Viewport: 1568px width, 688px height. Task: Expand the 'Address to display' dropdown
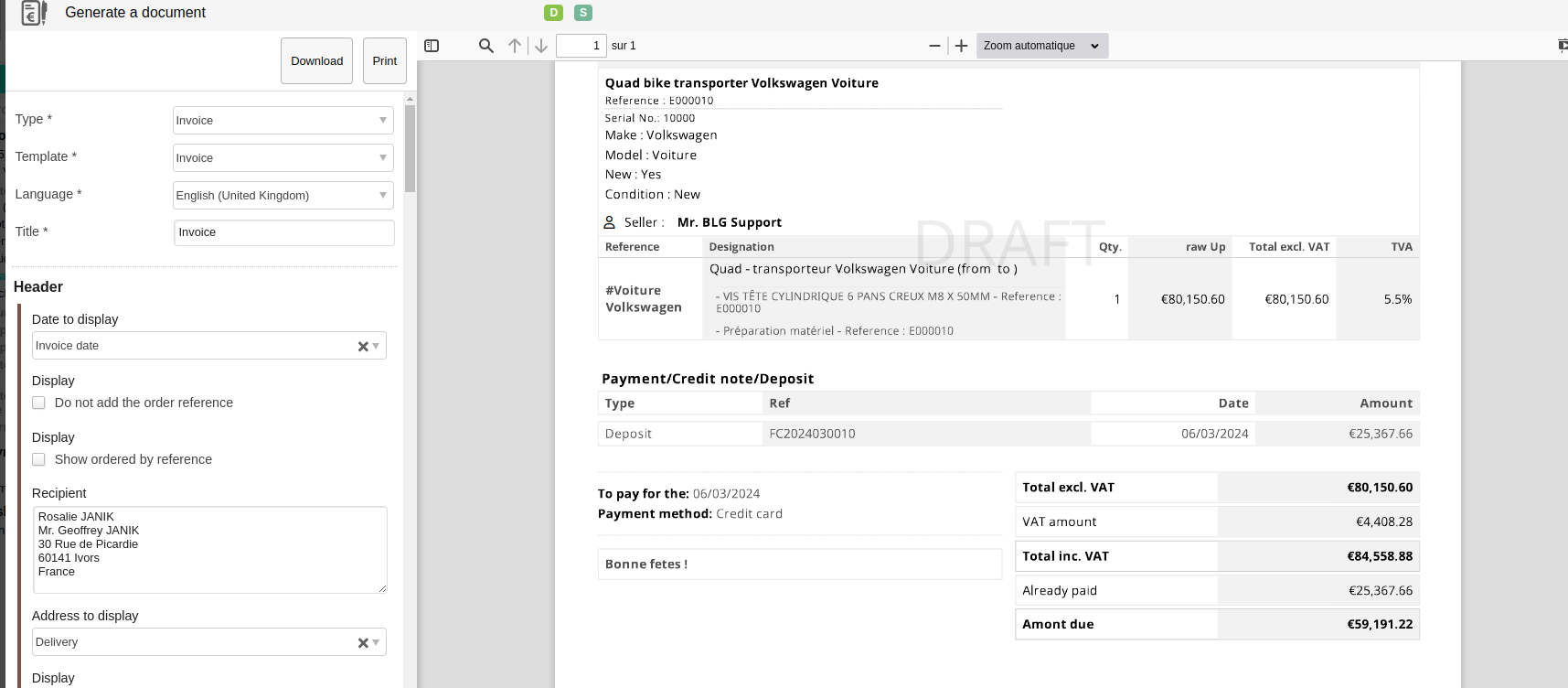376,642
